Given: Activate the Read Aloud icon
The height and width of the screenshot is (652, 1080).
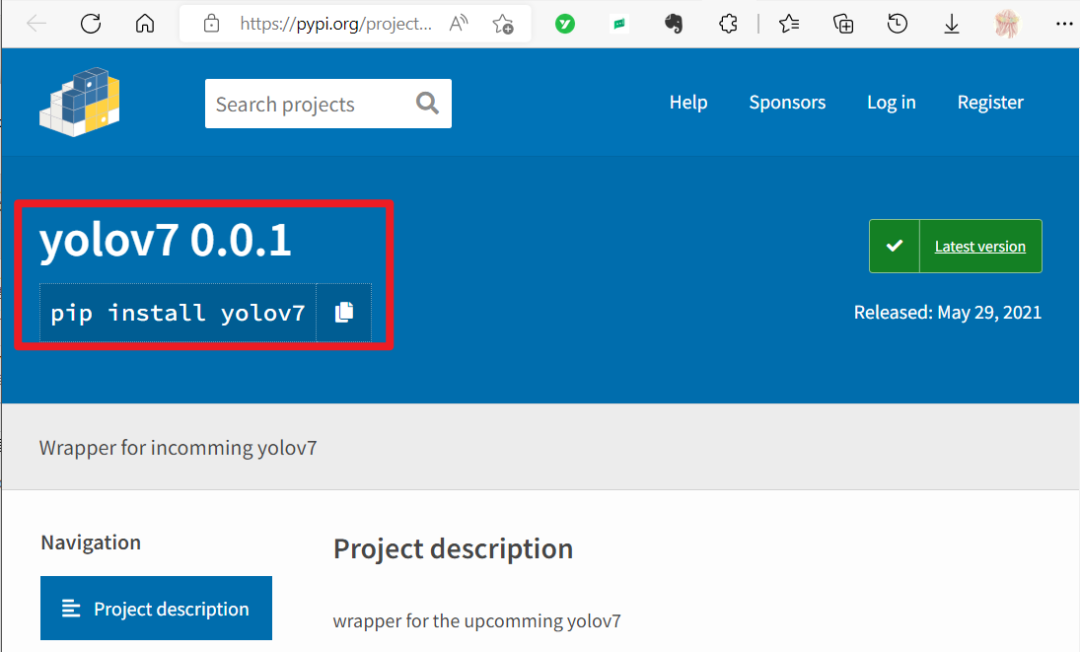Looking at the screenshot, I should tap(459, 24).
